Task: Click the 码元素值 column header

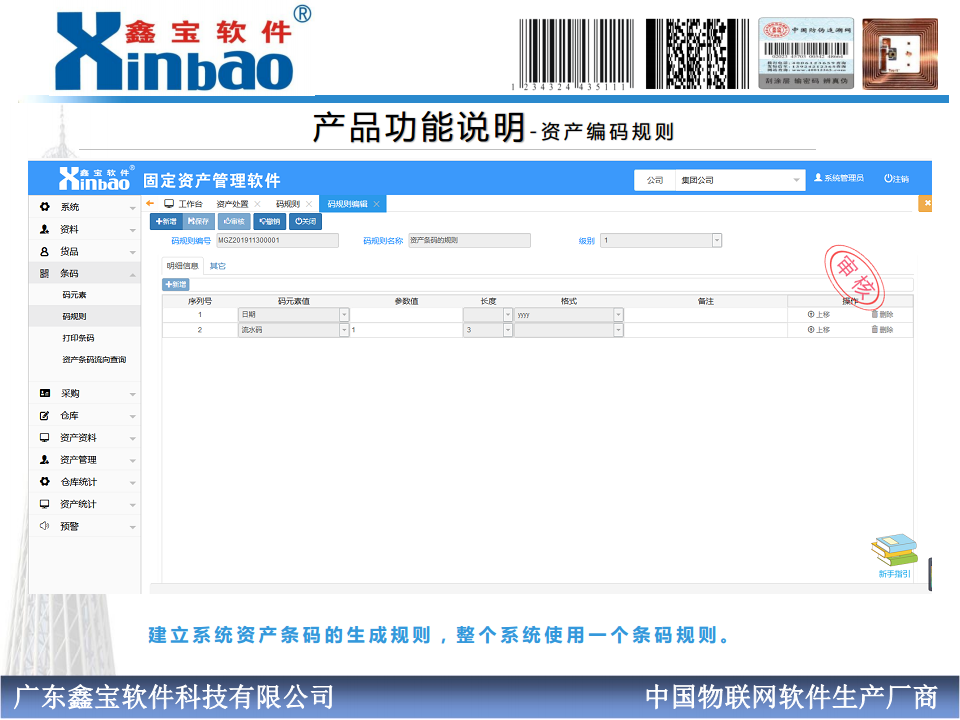Action: (x=293, y=301)
